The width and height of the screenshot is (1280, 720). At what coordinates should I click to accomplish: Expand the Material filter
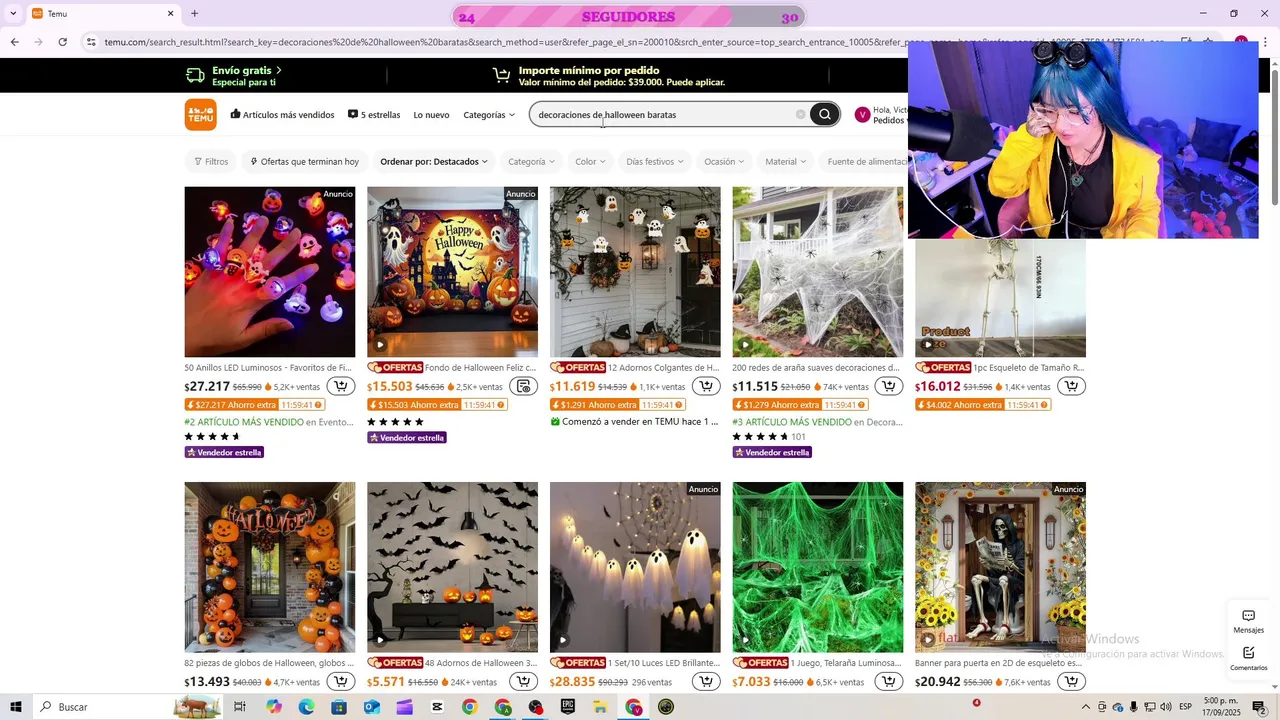(786, 161)
